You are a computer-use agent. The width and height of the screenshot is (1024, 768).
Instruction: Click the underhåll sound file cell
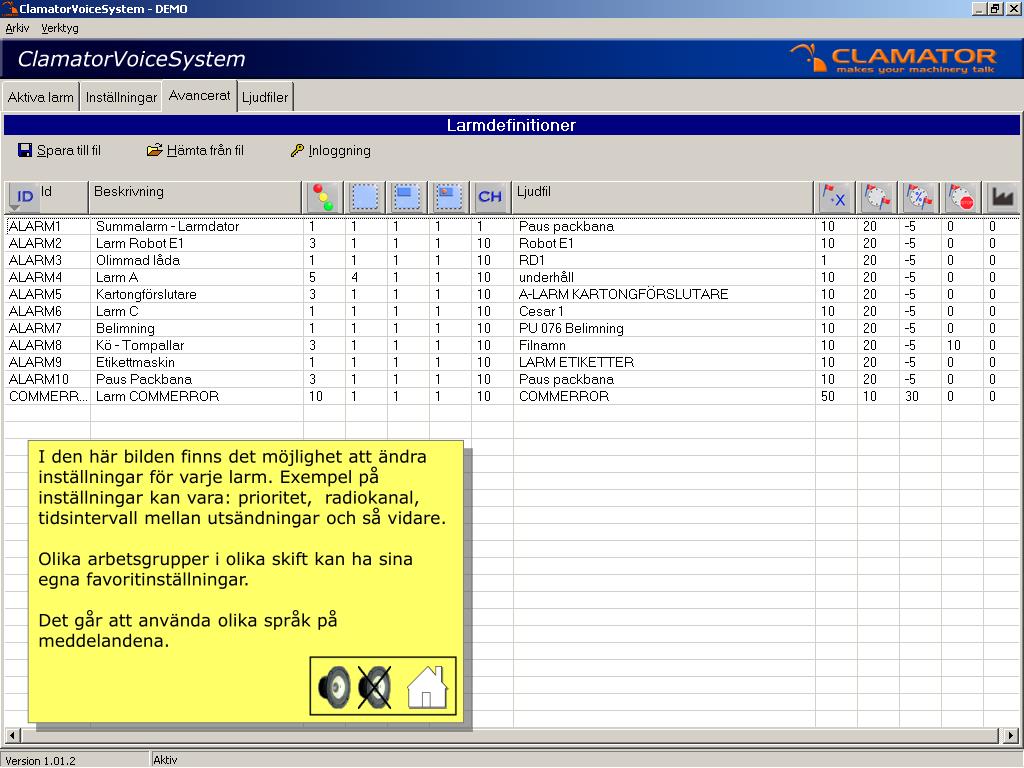coord(664,277)
